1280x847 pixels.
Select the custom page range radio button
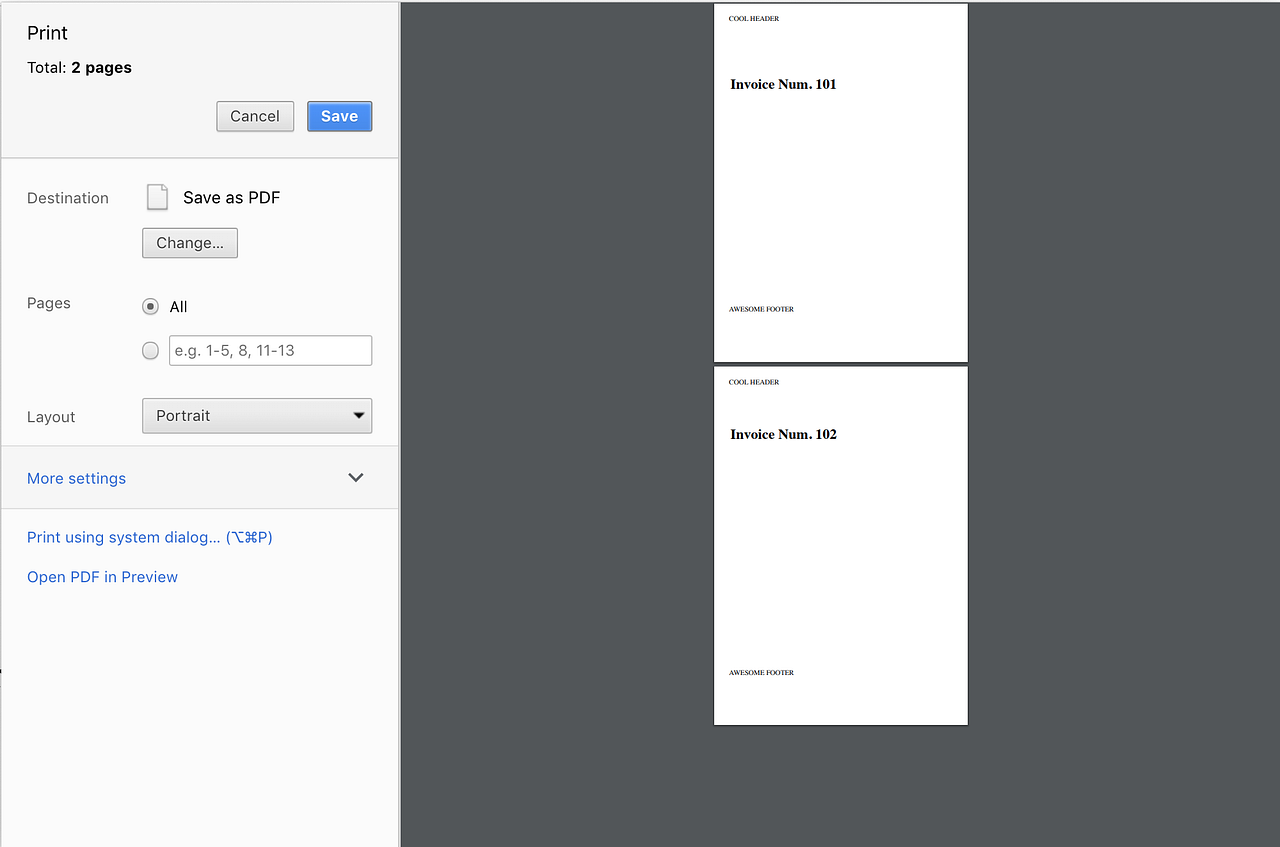click(150, 350)
